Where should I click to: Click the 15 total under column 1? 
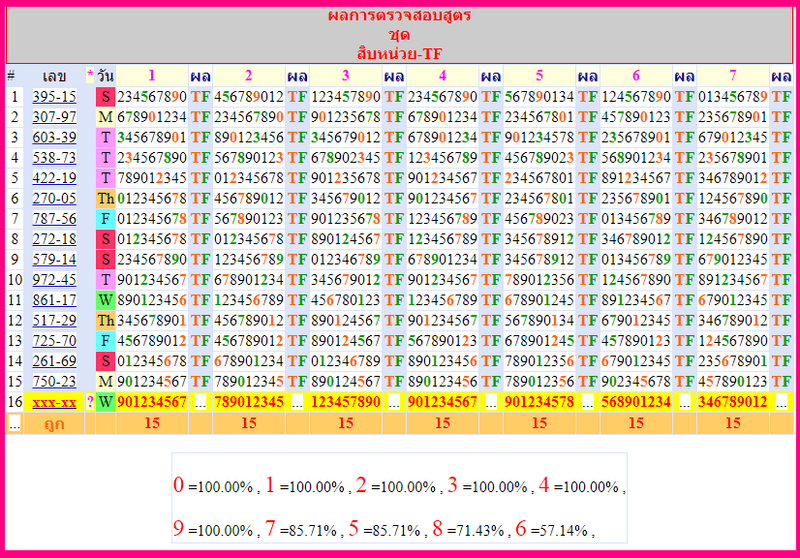152,423
